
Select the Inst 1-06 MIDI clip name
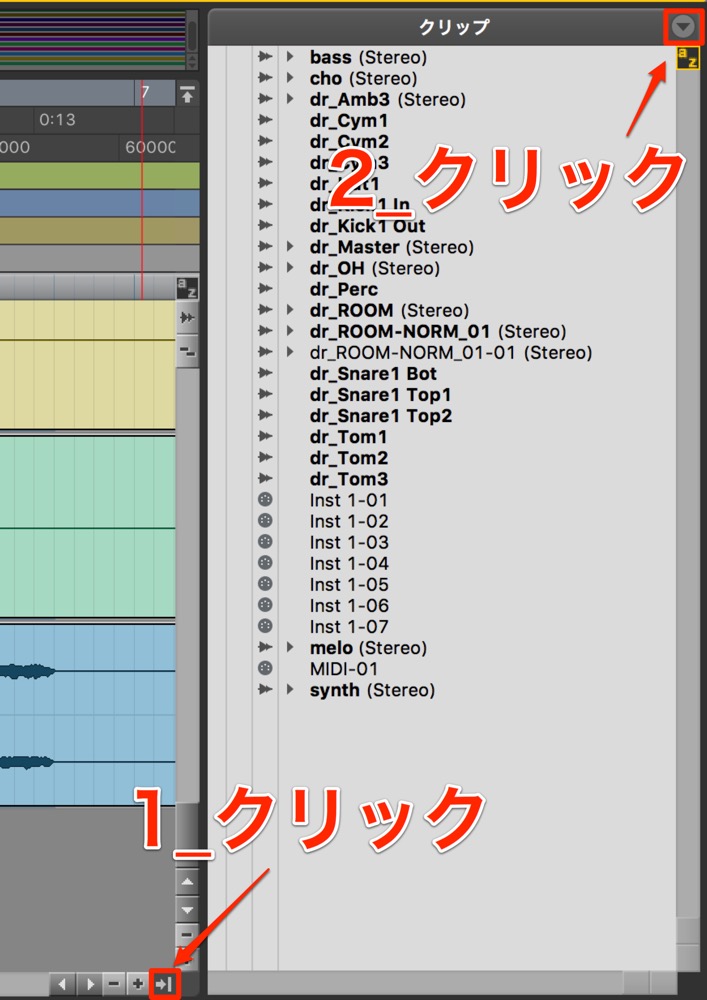tap(349, 605)
